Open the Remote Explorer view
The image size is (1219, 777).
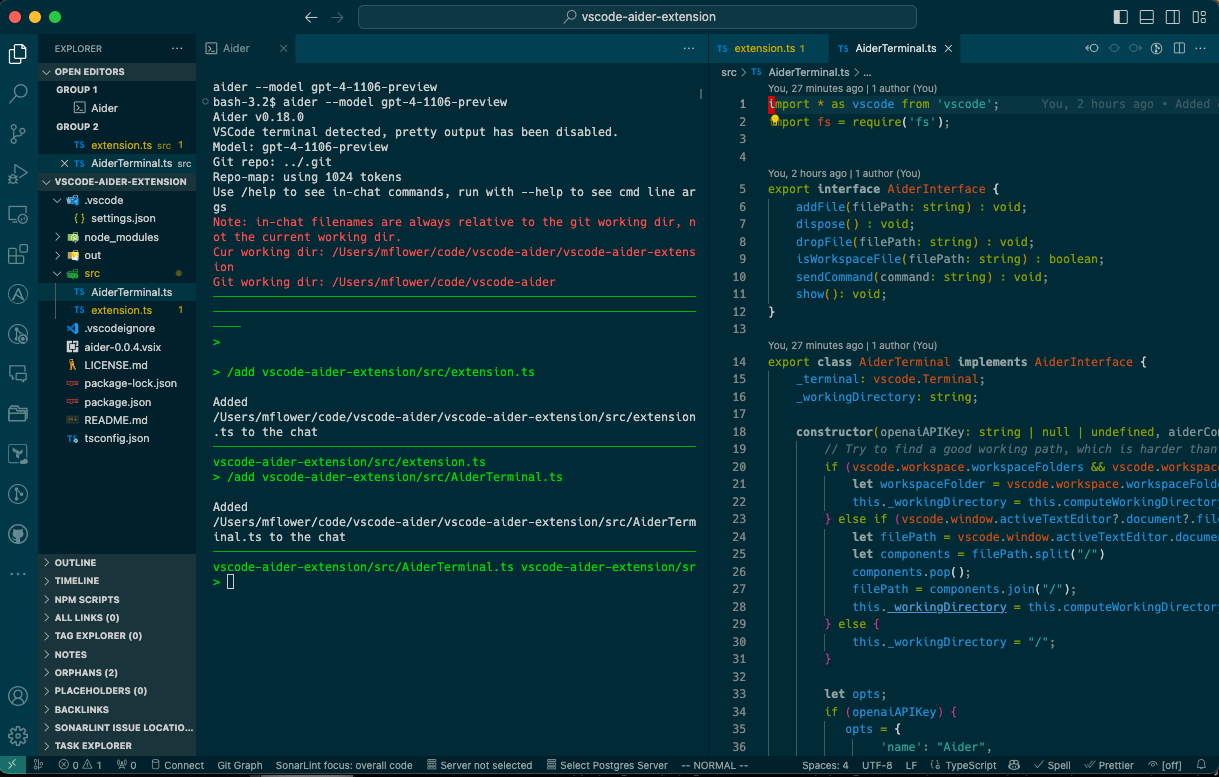click(x=18, y=214)
